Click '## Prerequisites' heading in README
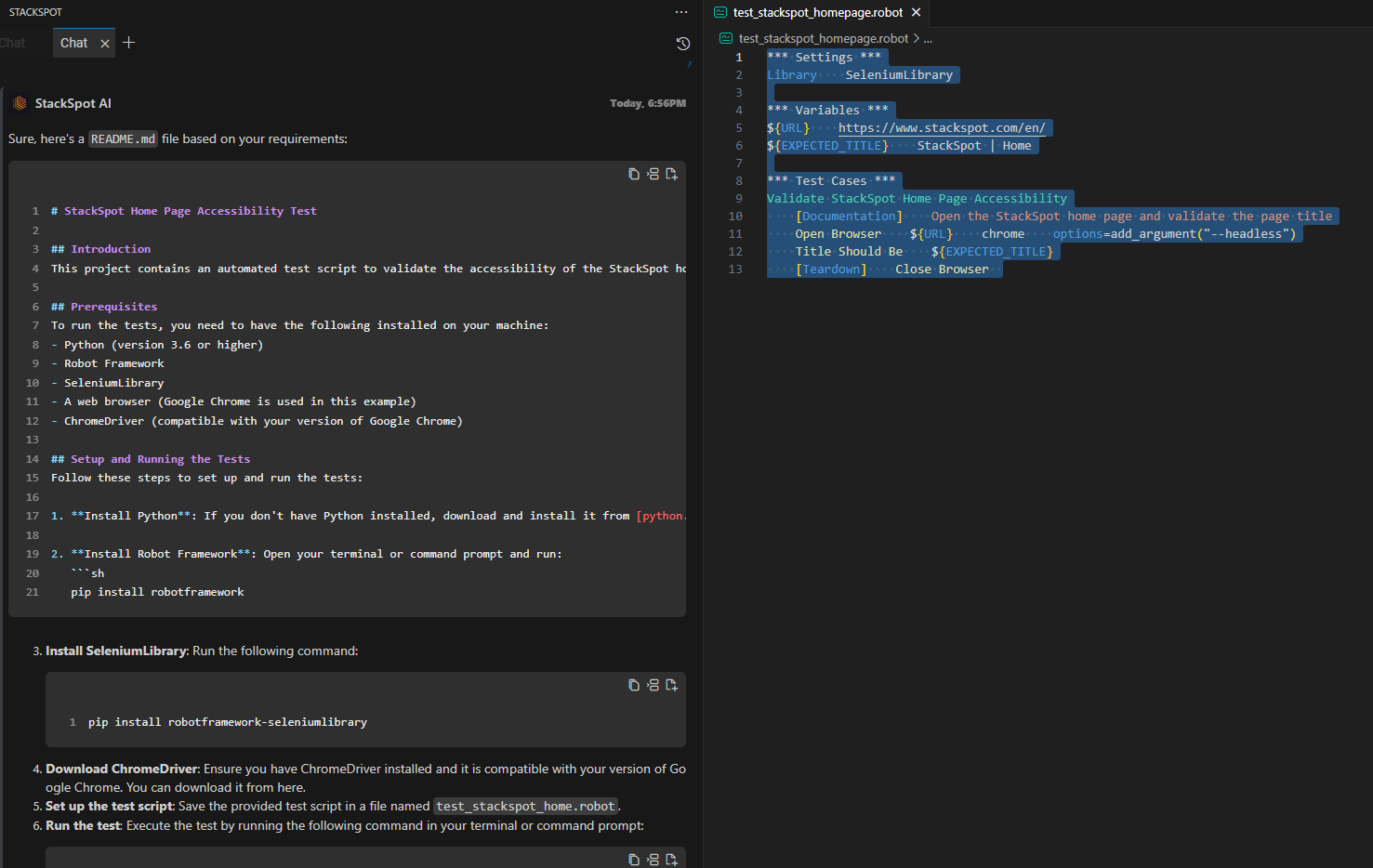 [104, 307]
